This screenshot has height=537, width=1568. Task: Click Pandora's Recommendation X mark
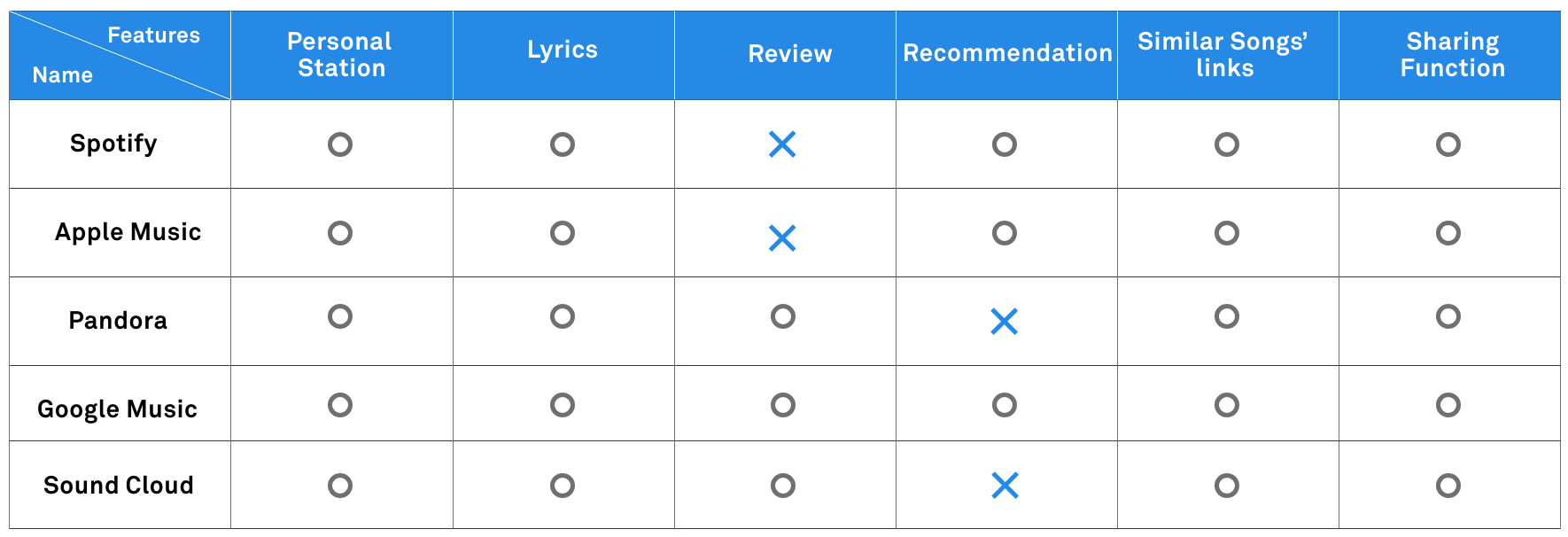[1004, 321]
